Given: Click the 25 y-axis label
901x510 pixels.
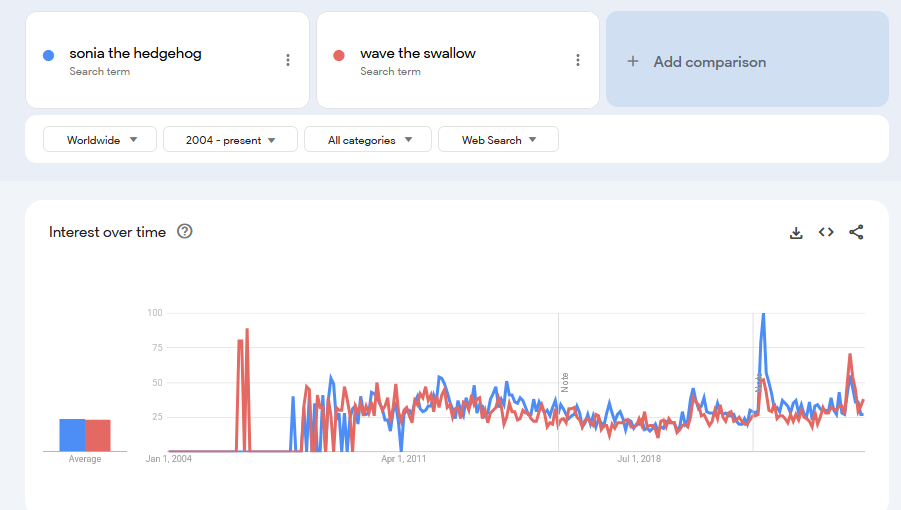Looking at the screenshot, I should [x=157, y=417].
